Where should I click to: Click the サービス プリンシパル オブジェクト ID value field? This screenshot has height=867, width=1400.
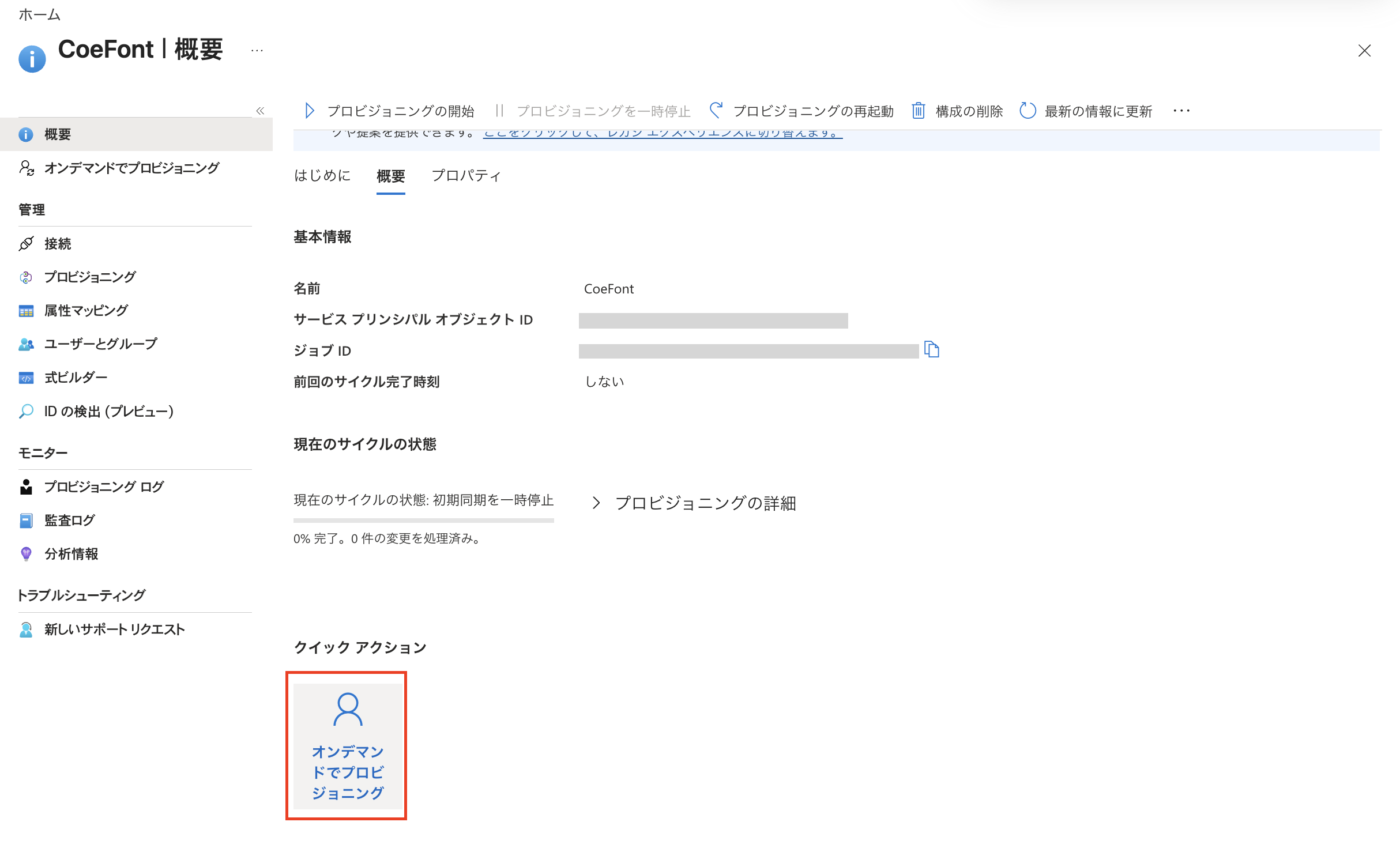[713, 321]
